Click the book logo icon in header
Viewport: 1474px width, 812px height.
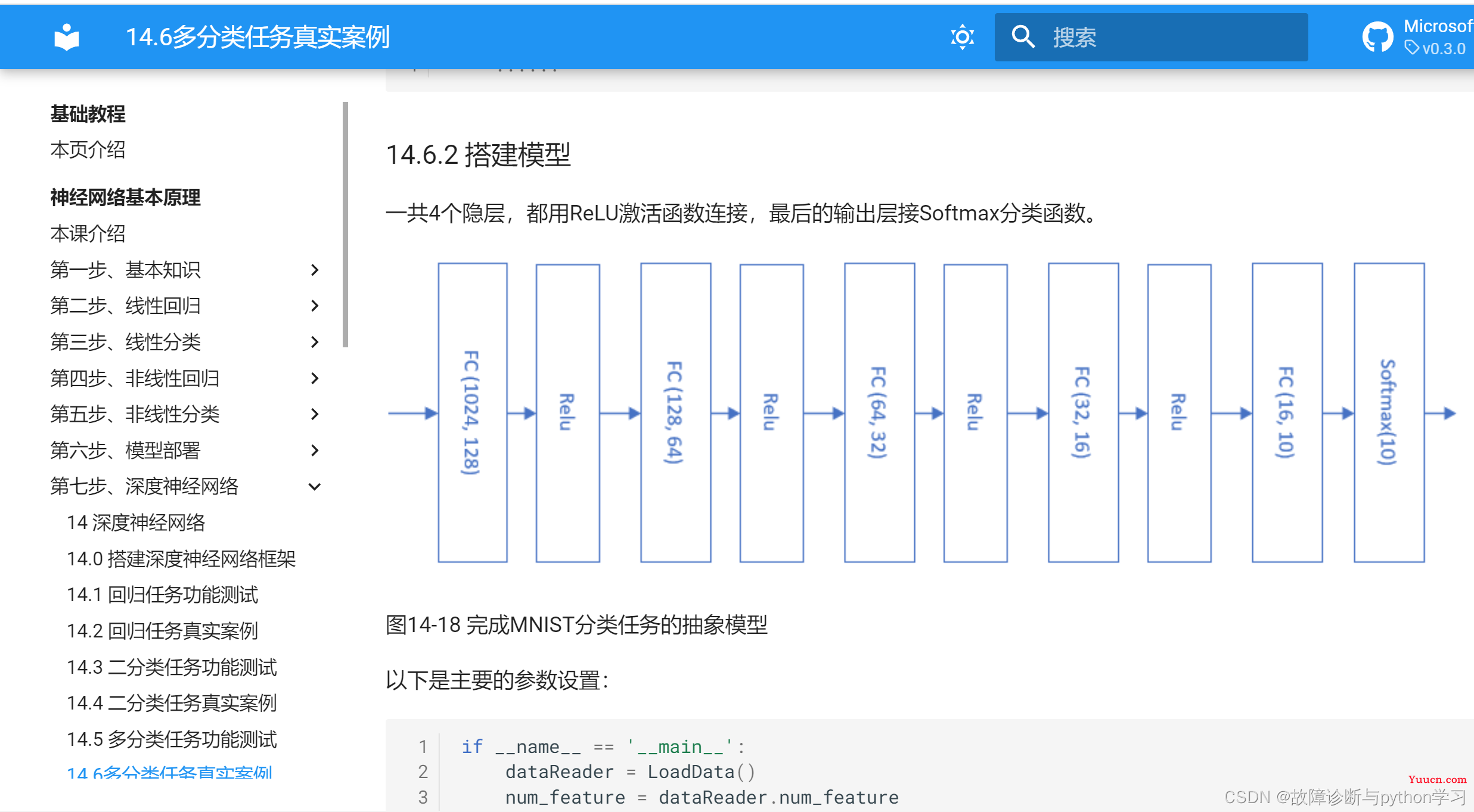point(66,37)
